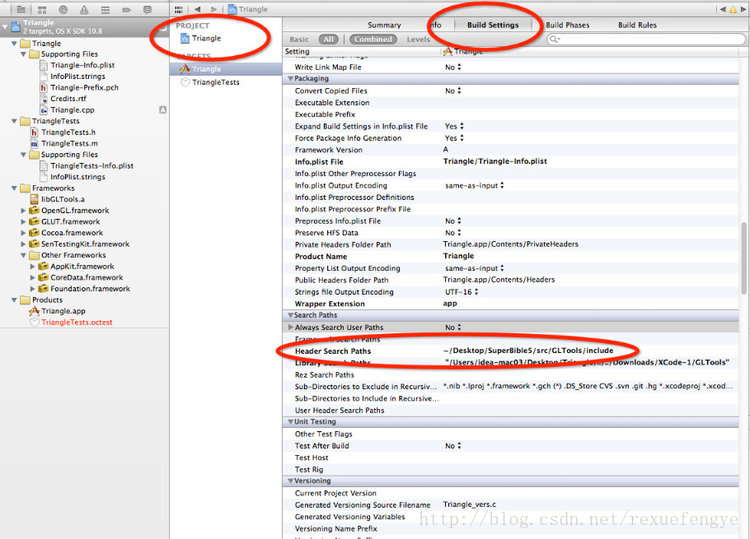Click the TriangleTests target icon
750x539 pixels.
pos(185,82)
